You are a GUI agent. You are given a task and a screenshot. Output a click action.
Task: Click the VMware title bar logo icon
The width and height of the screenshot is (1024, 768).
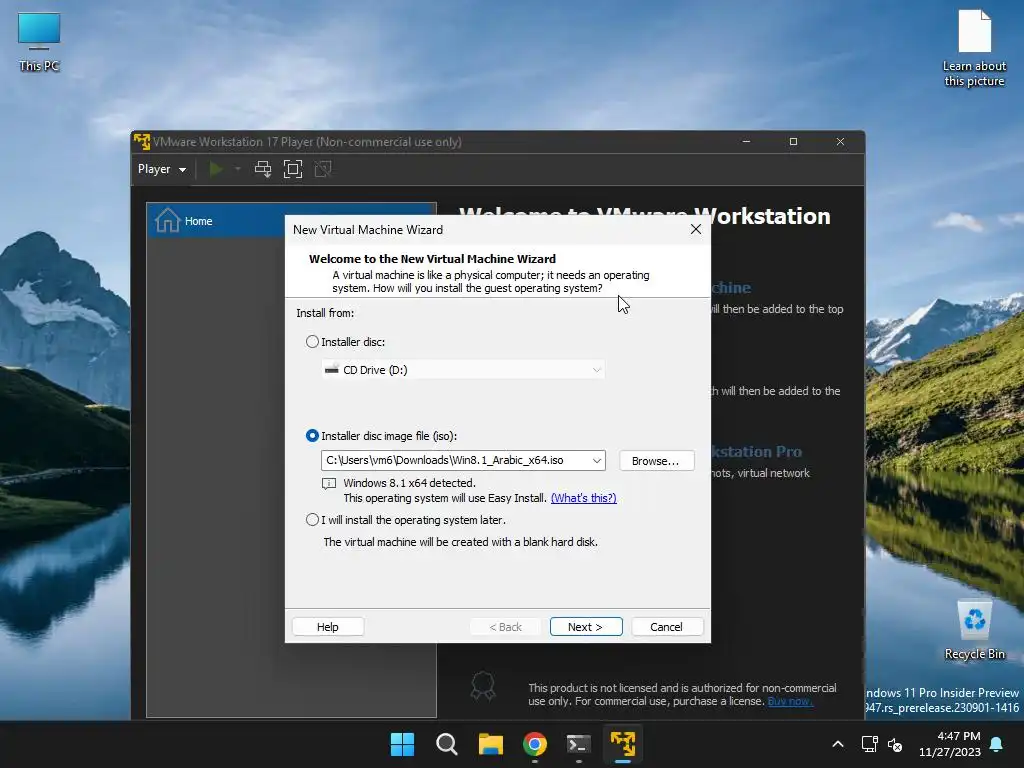coord(142,141)
